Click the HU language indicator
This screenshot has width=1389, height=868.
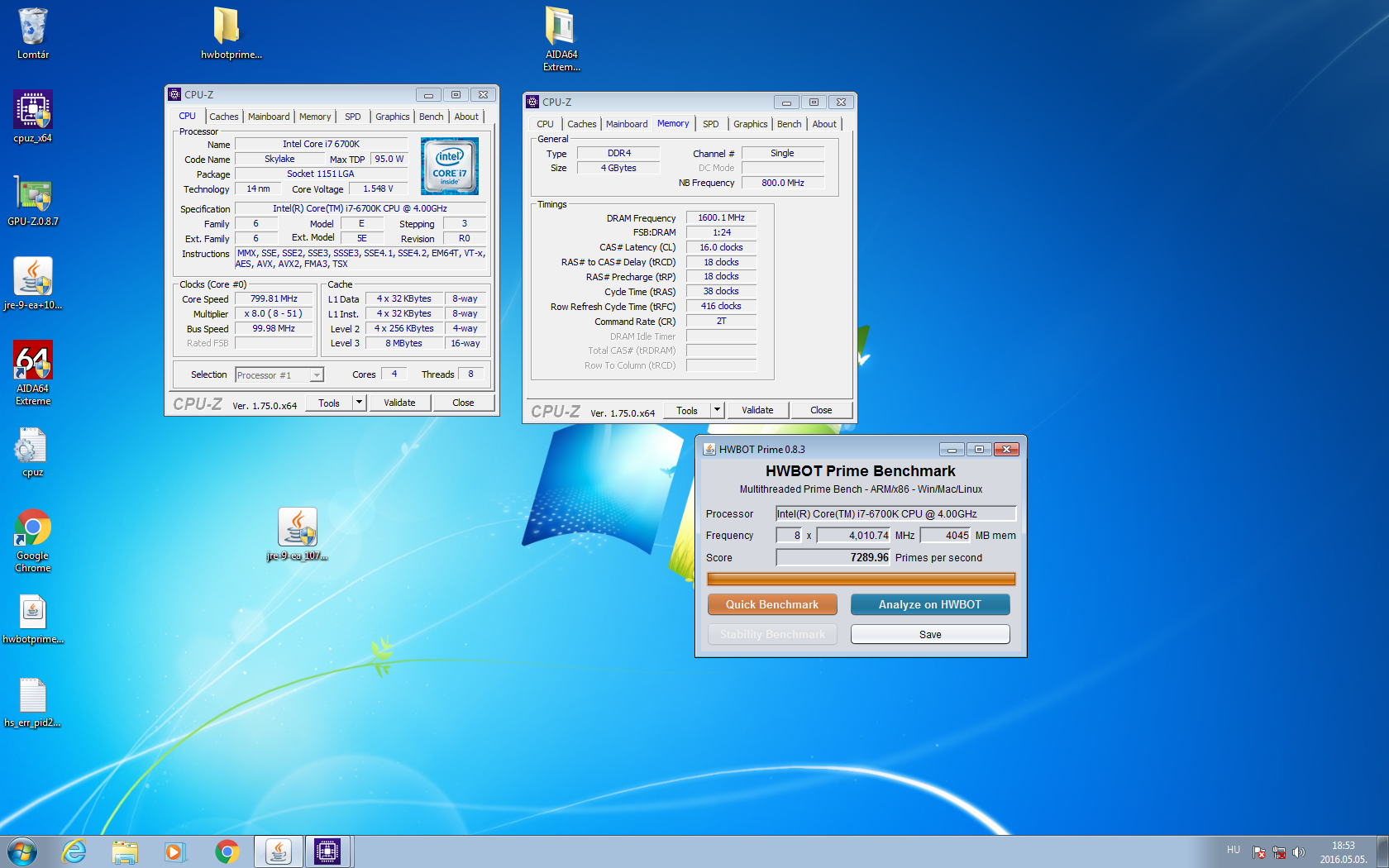click(1234, 850)
